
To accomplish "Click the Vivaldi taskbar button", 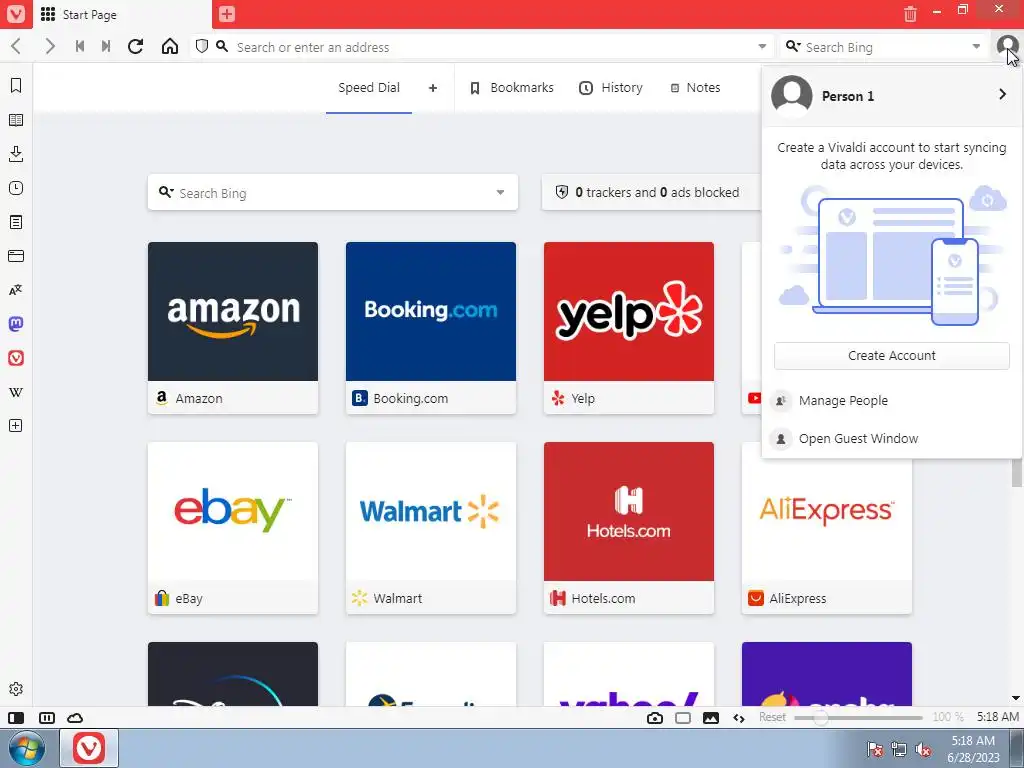I will pyautogui.click(x=89, y=748).
